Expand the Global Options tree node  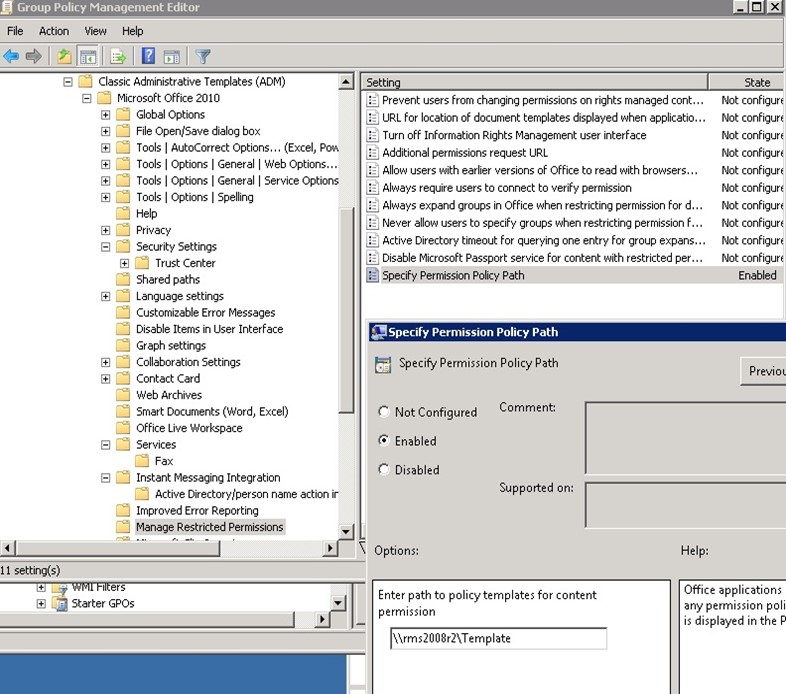click(106, 115)
